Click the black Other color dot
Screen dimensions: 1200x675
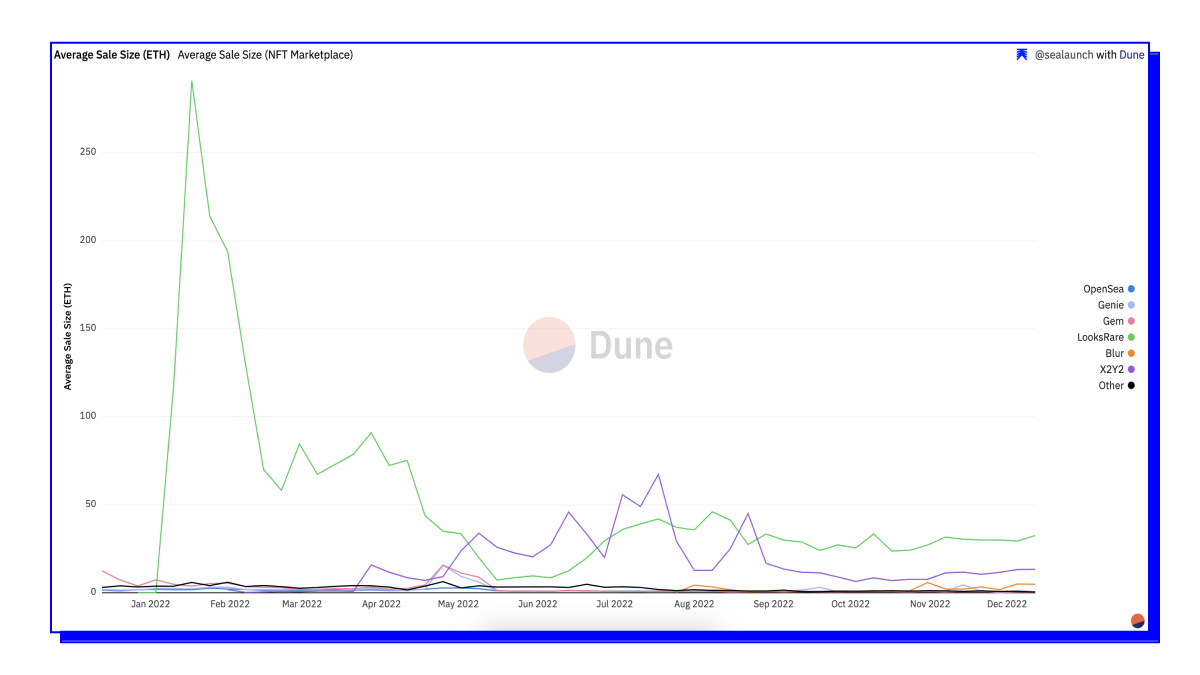1131,385
